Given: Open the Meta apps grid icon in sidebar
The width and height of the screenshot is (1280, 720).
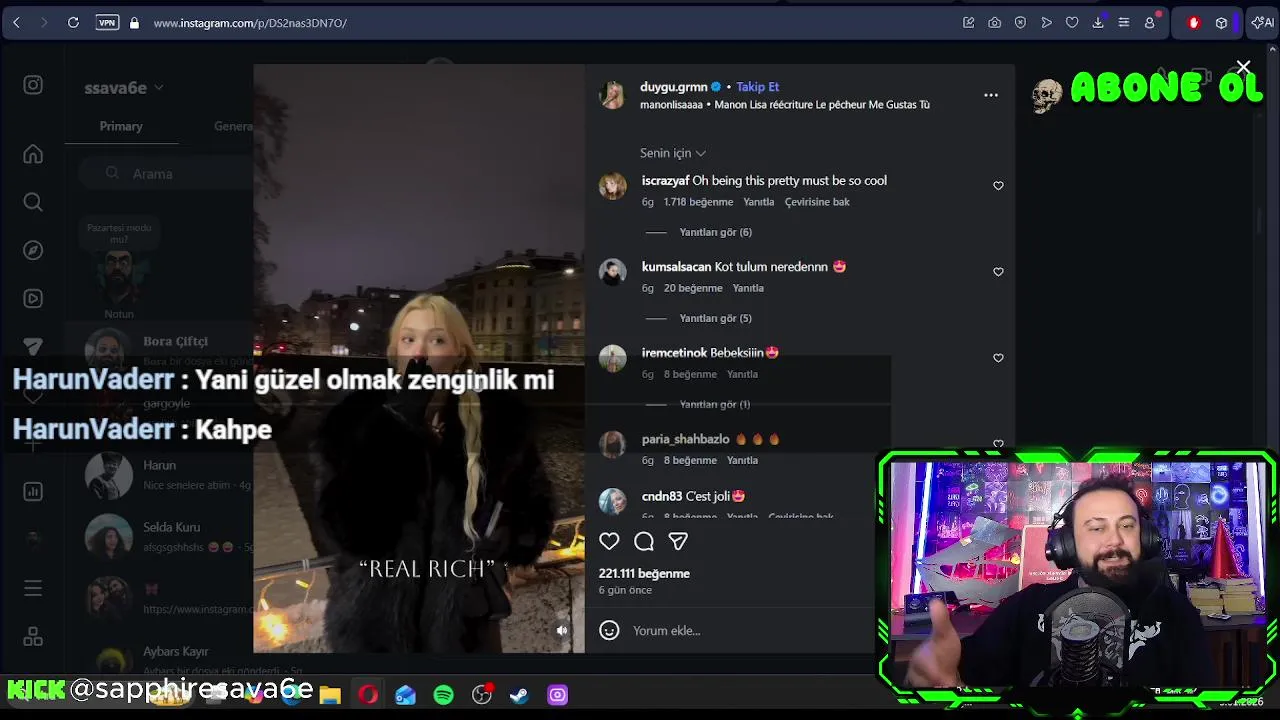Looking at the screenshot, I should coord(33,636).
